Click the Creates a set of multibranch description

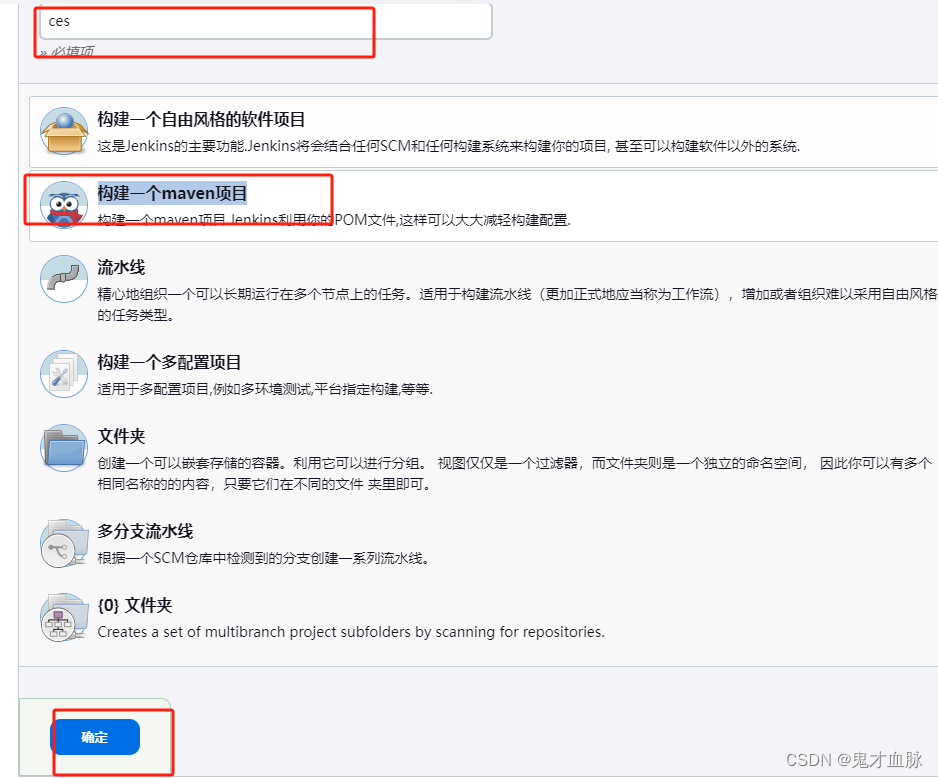pos(351,632)
